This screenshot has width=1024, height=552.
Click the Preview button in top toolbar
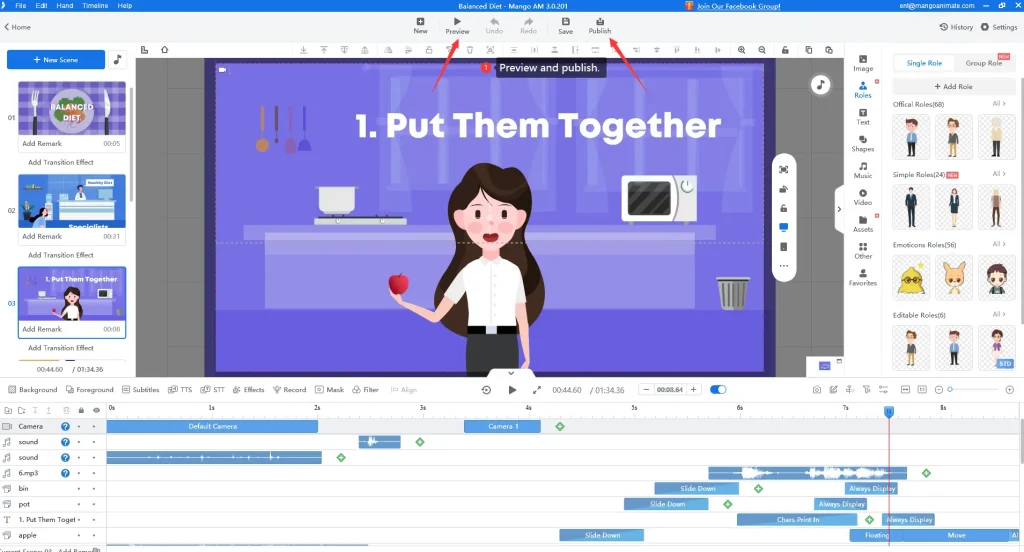click(x=457, y=25)
